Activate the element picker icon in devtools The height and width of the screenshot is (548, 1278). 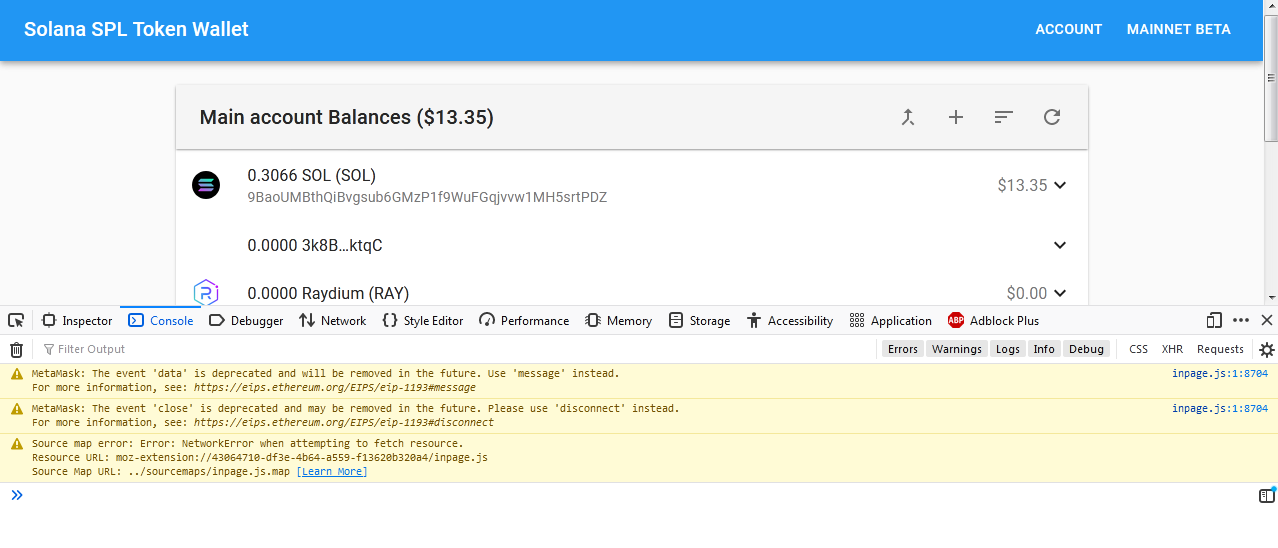pyautogui.click(x=16, y=321)
